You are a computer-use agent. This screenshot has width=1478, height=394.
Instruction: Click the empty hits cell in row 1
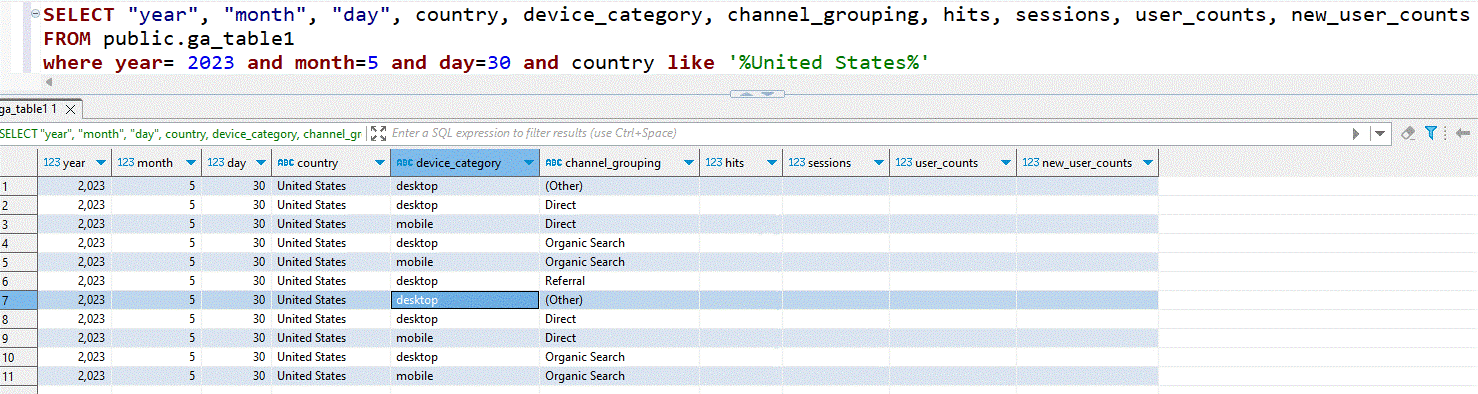tap(741, 186)
